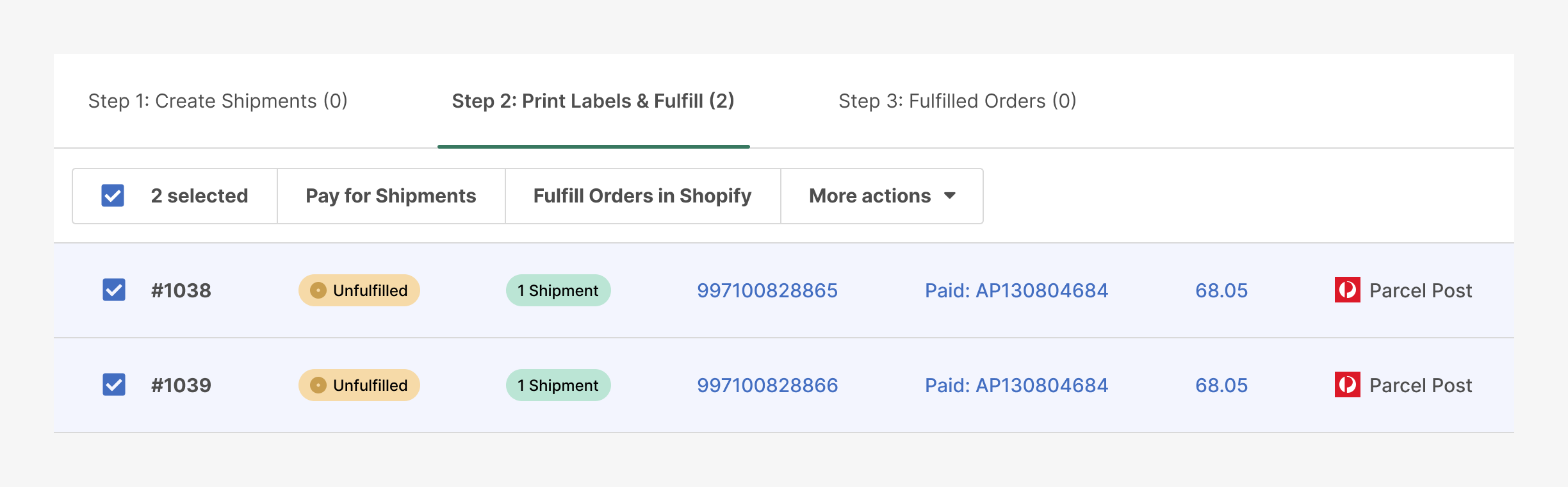Switch to Step 1: Create Shipments tab
1568x487 pixels.
tap(218, 101)
